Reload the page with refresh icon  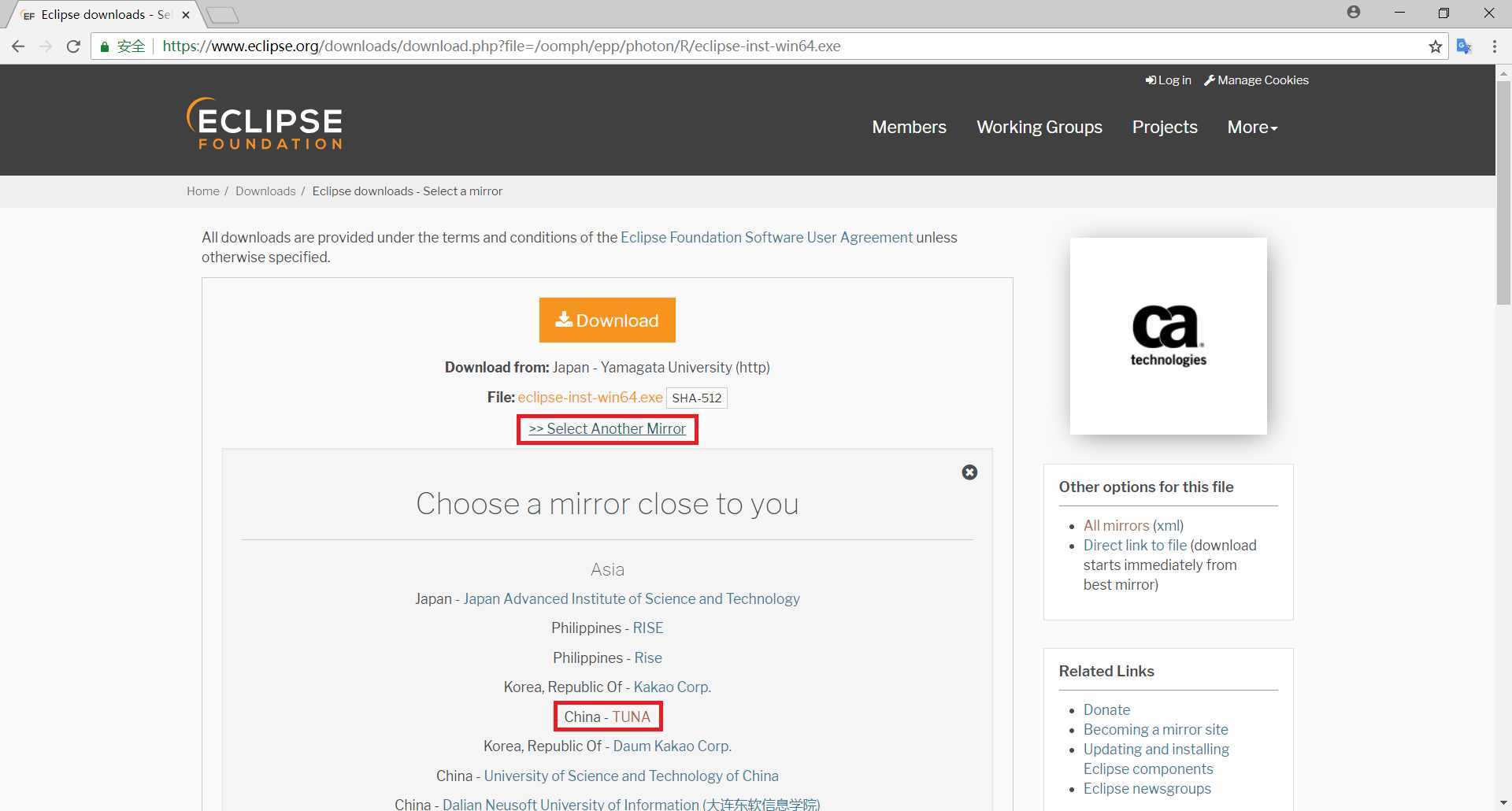(73, 46)
